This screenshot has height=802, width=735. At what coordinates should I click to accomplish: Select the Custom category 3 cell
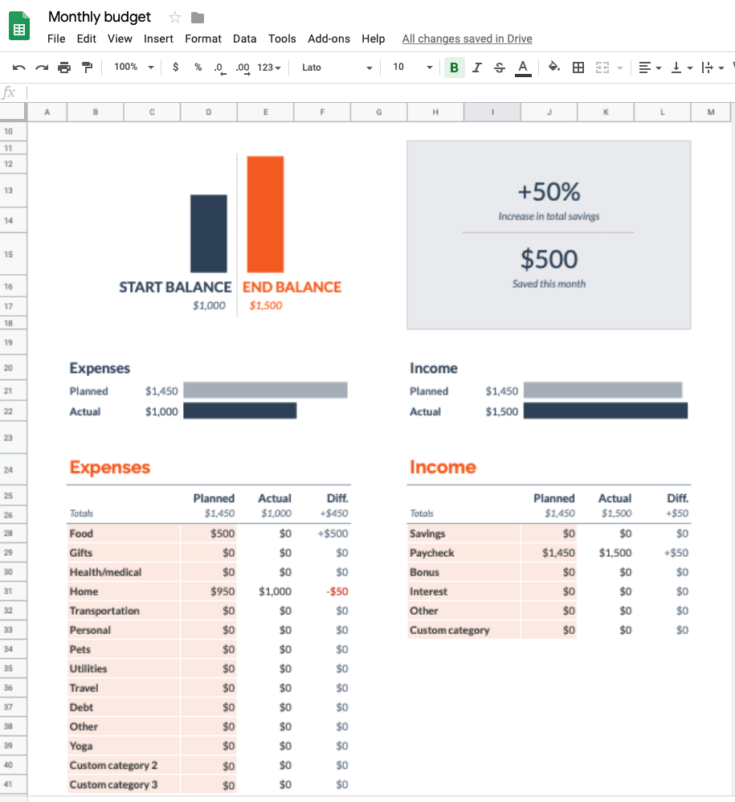click(x=123, y=785)
